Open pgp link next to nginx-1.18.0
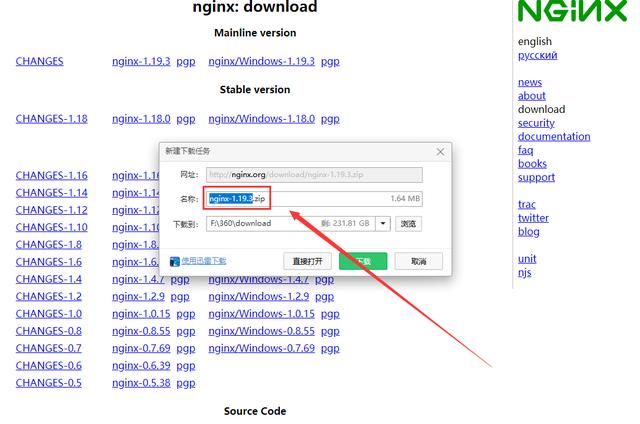The width and height of the screenshot is (640, 424). pos(186,119)
